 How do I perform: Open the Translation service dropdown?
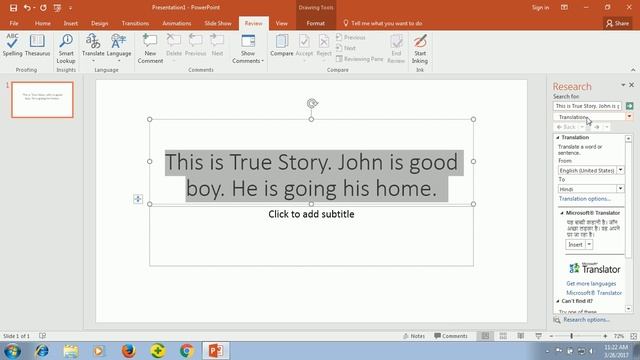pos(629,117)
